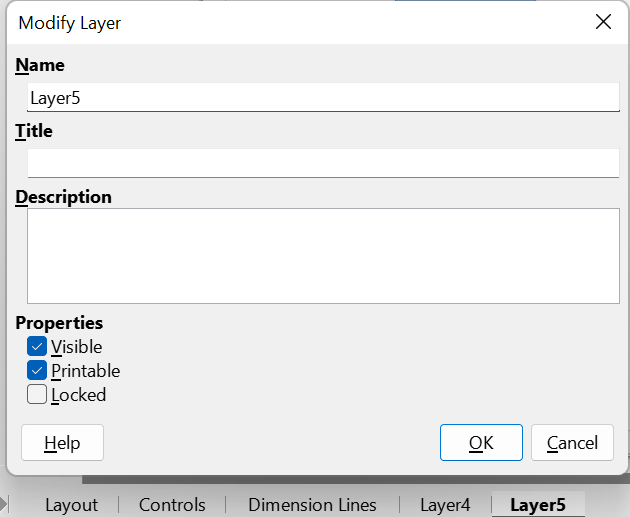Switch to the Layer4 tab
The width and height of the screenshot is (630, 517).
(x=445, y=505)
